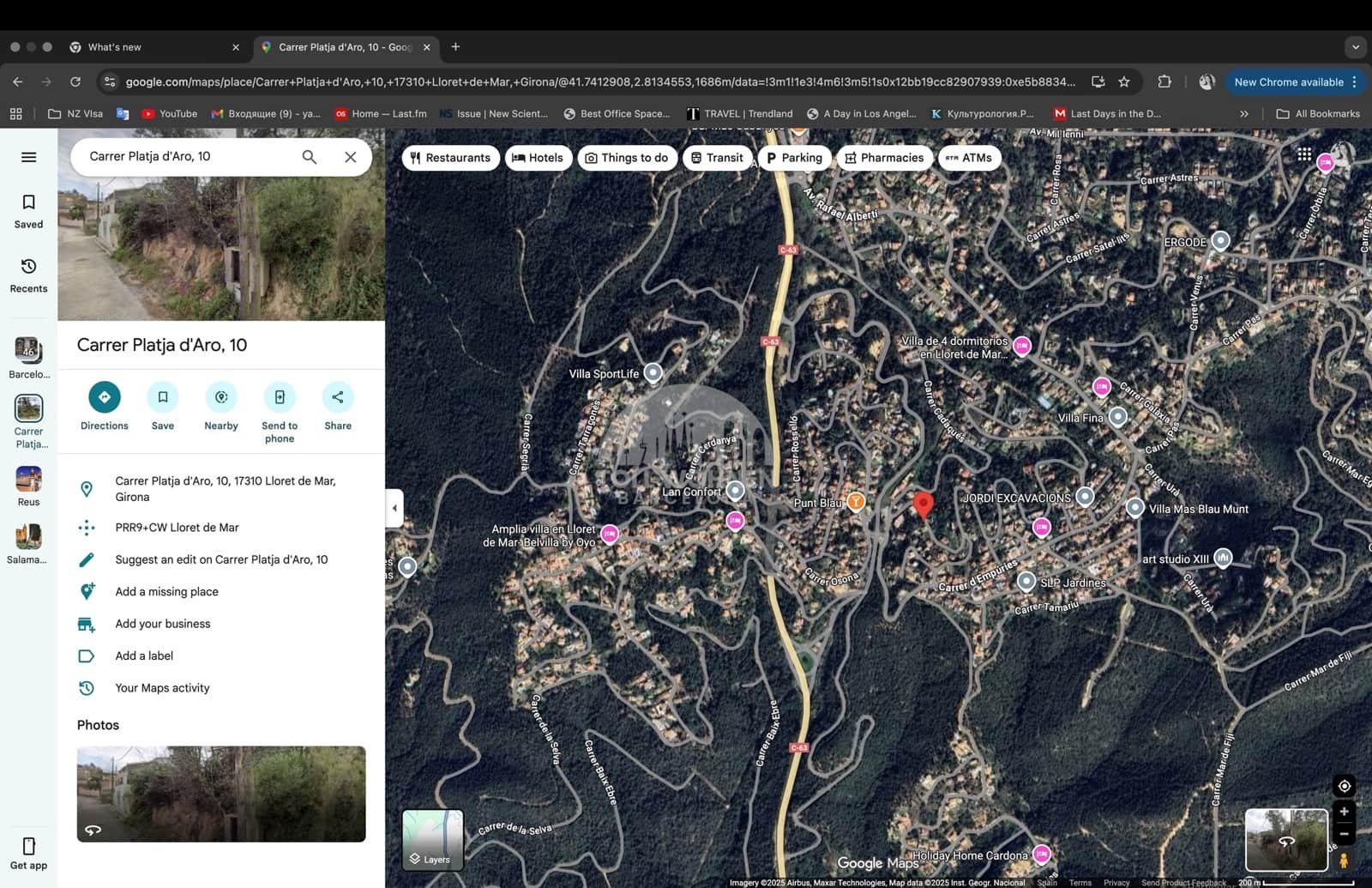Click the New Chrome available button
The image size is (1372, 888).
click(x=1288, y=82)
